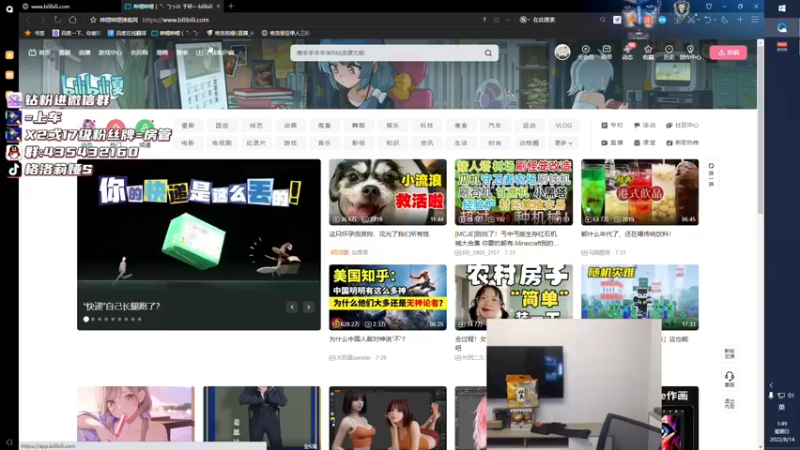Select the 游戏 category tag
The width and height of the screenshot is (800, 450).
coord(290,143)
